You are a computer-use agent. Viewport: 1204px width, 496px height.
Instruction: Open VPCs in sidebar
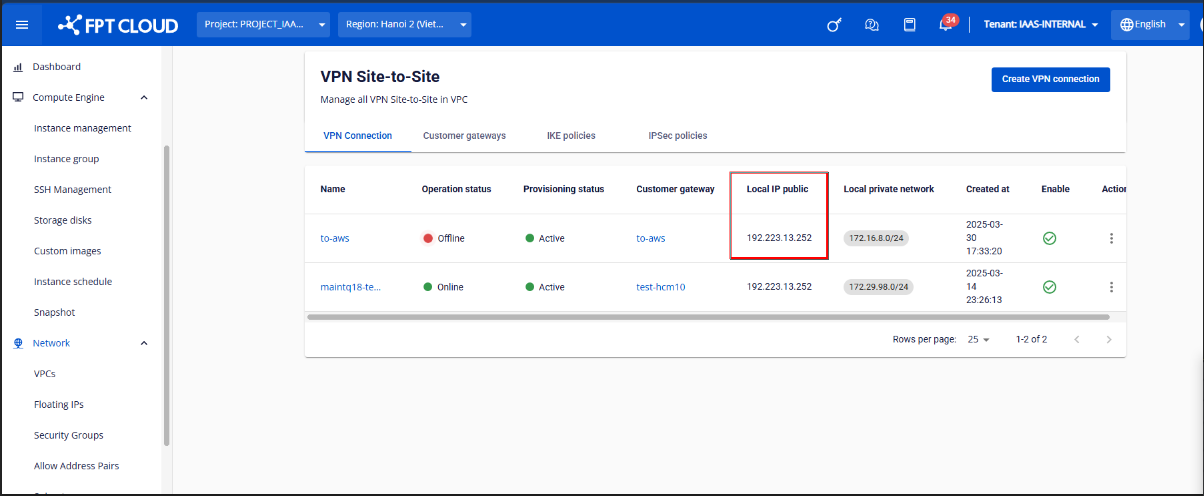[44, 374]
